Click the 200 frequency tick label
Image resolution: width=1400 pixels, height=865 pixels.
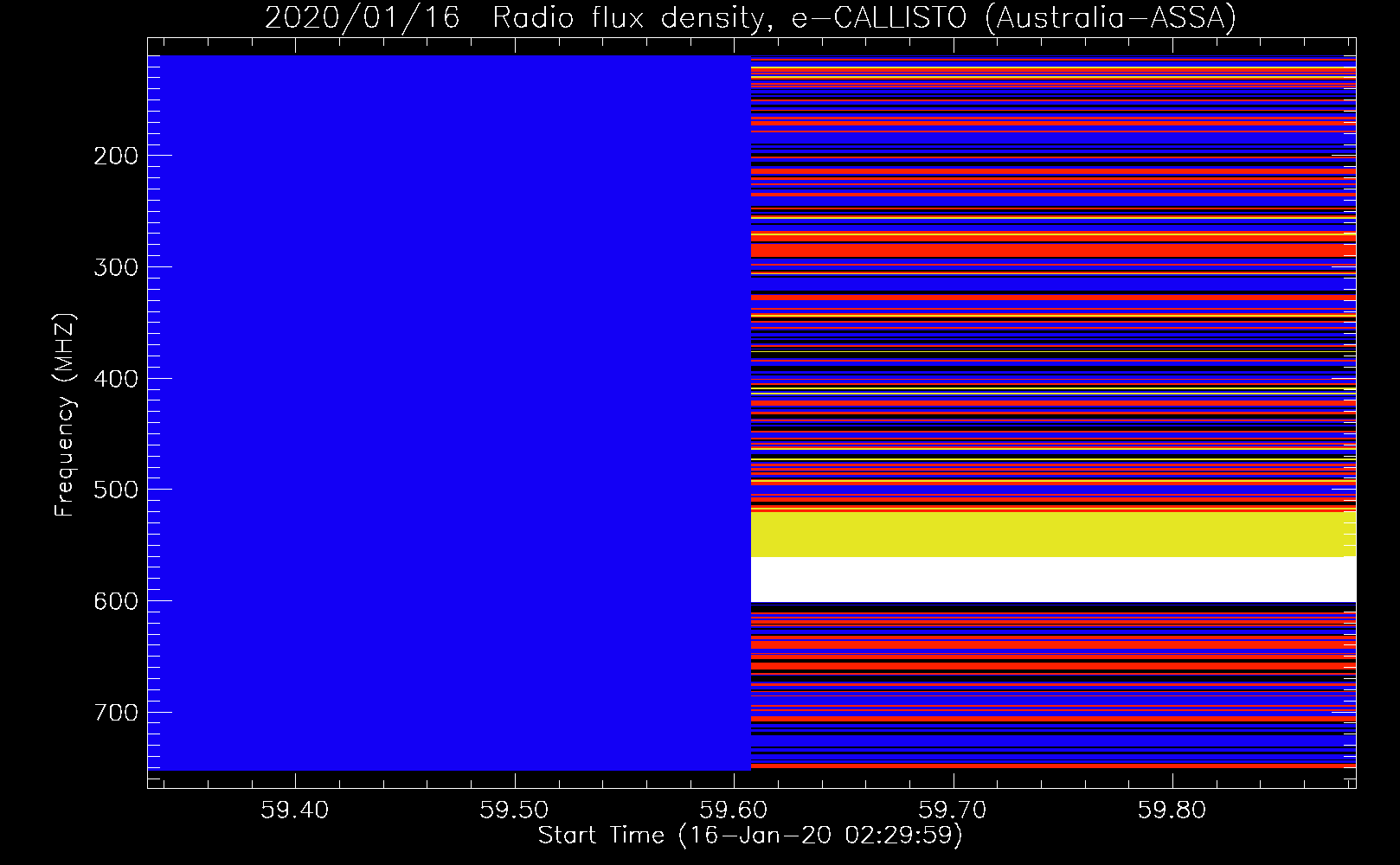[x=115, y=156]
